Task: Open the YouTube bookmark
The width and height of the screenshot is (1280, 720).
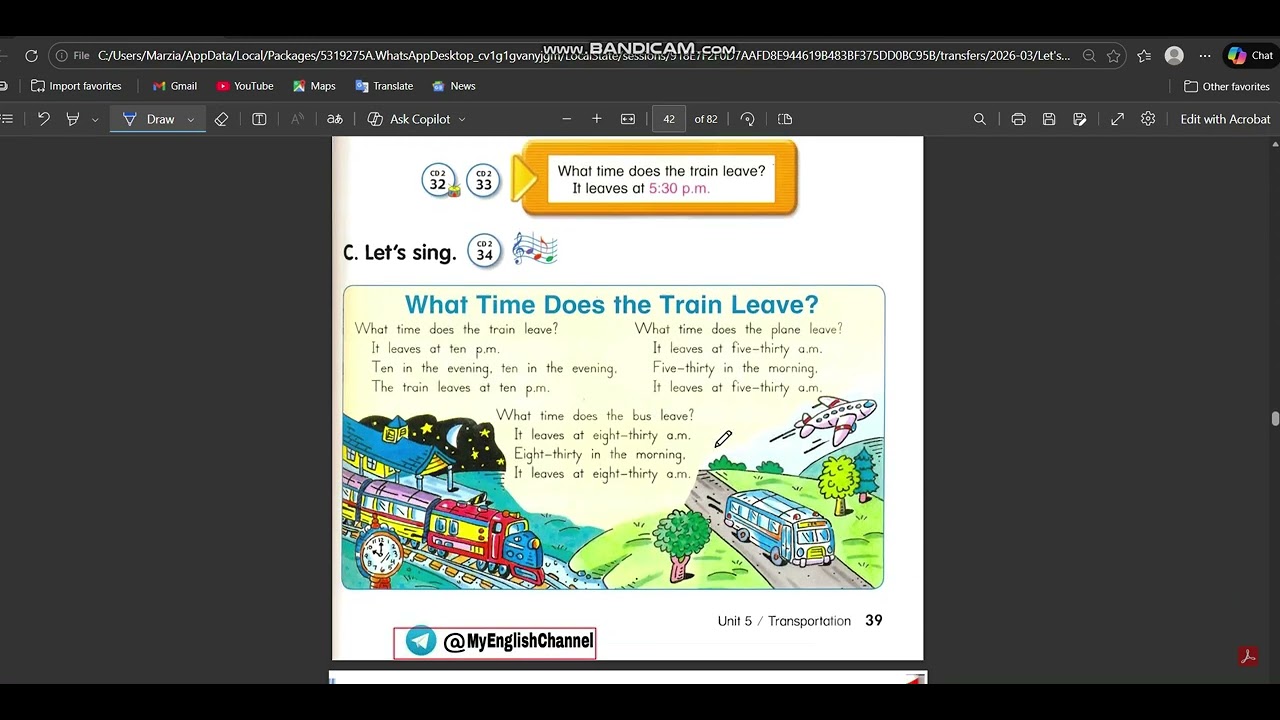Action: (x=244, y=86)
